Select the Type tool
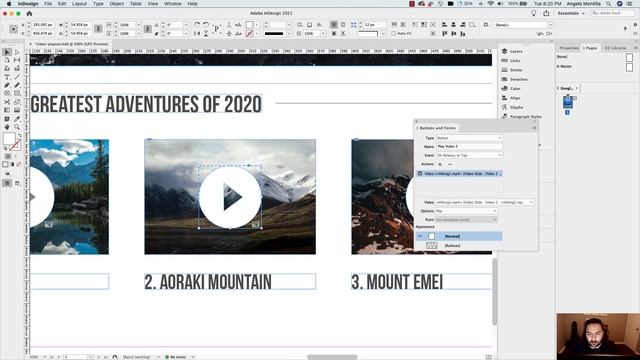Image resolution: width=640 pixels, height=360 pixels. pyautogui.click(x=7, y=77)
